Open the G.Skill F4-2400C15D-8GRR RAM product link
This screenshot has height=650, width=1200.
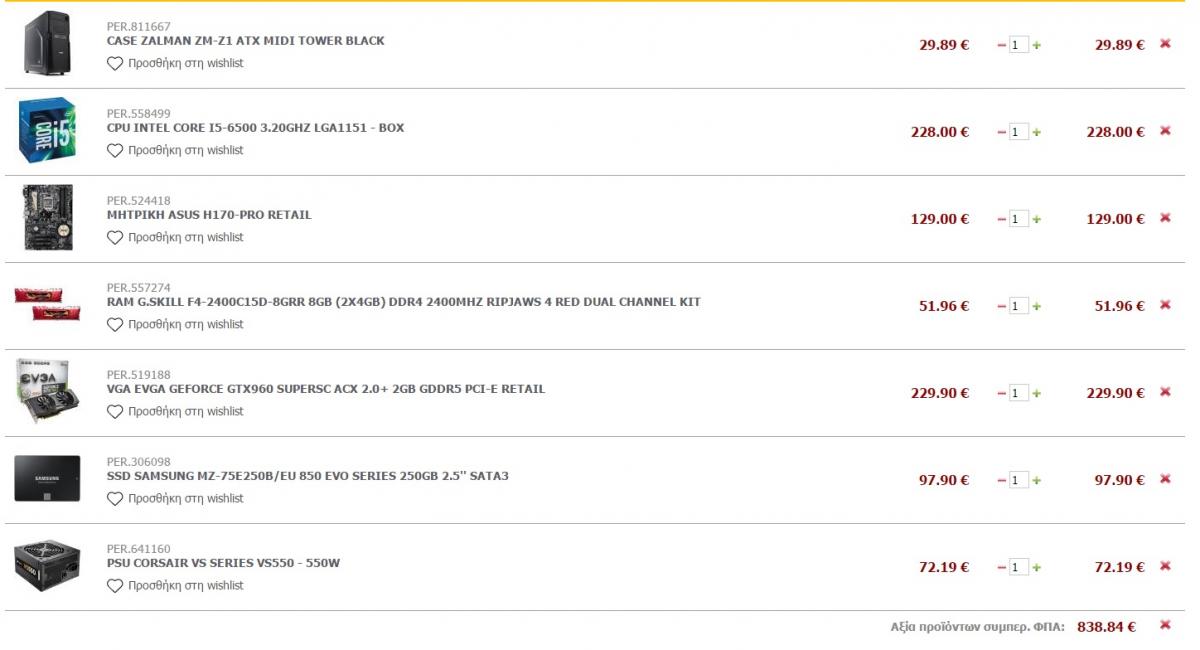pyautogui.click(x=404, y=302)
